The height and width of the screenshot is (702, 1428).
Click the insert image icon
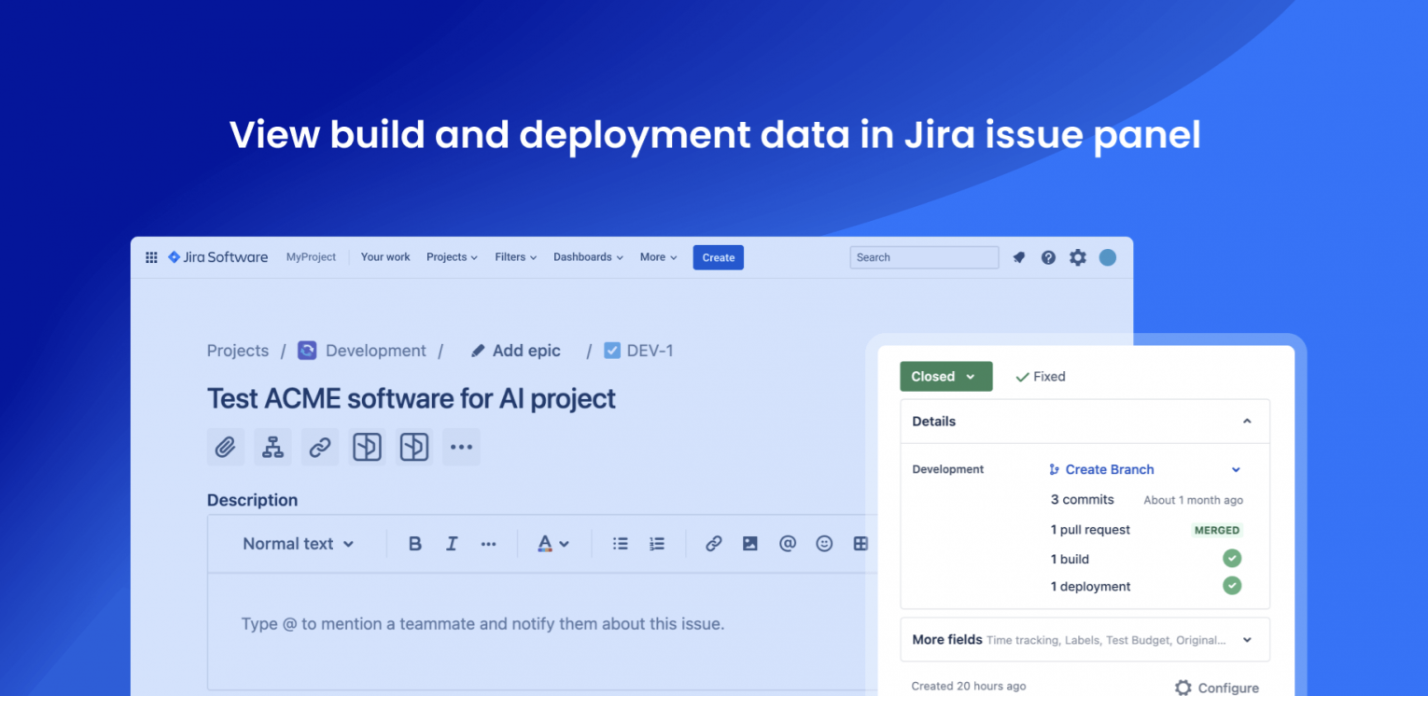click(x=750, y=544)
